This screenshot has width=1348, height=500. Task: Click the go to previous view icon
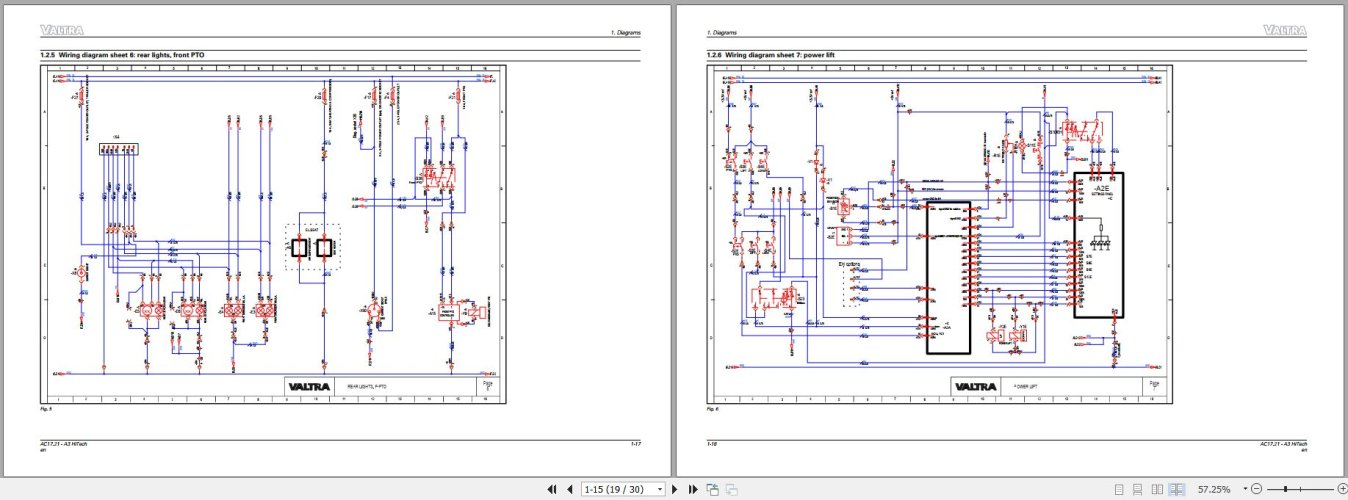coord(712,489)
